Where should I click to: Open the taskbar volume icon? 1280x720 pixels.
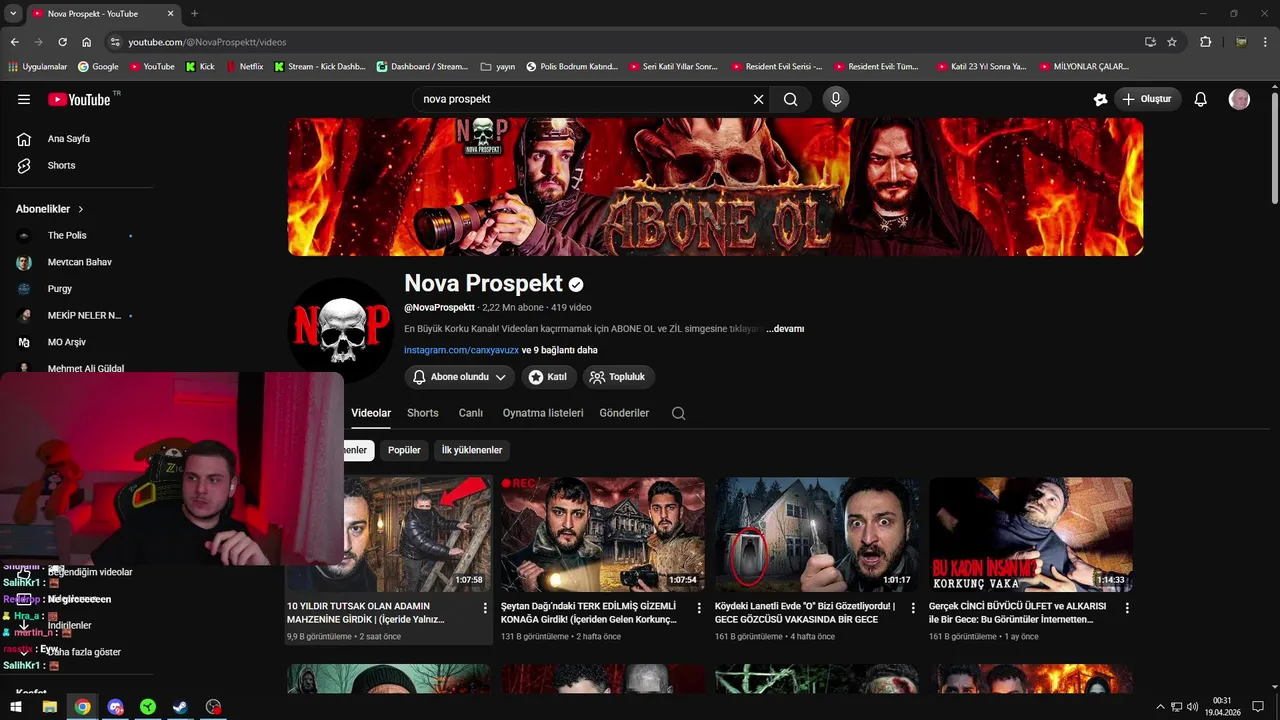1192,707
